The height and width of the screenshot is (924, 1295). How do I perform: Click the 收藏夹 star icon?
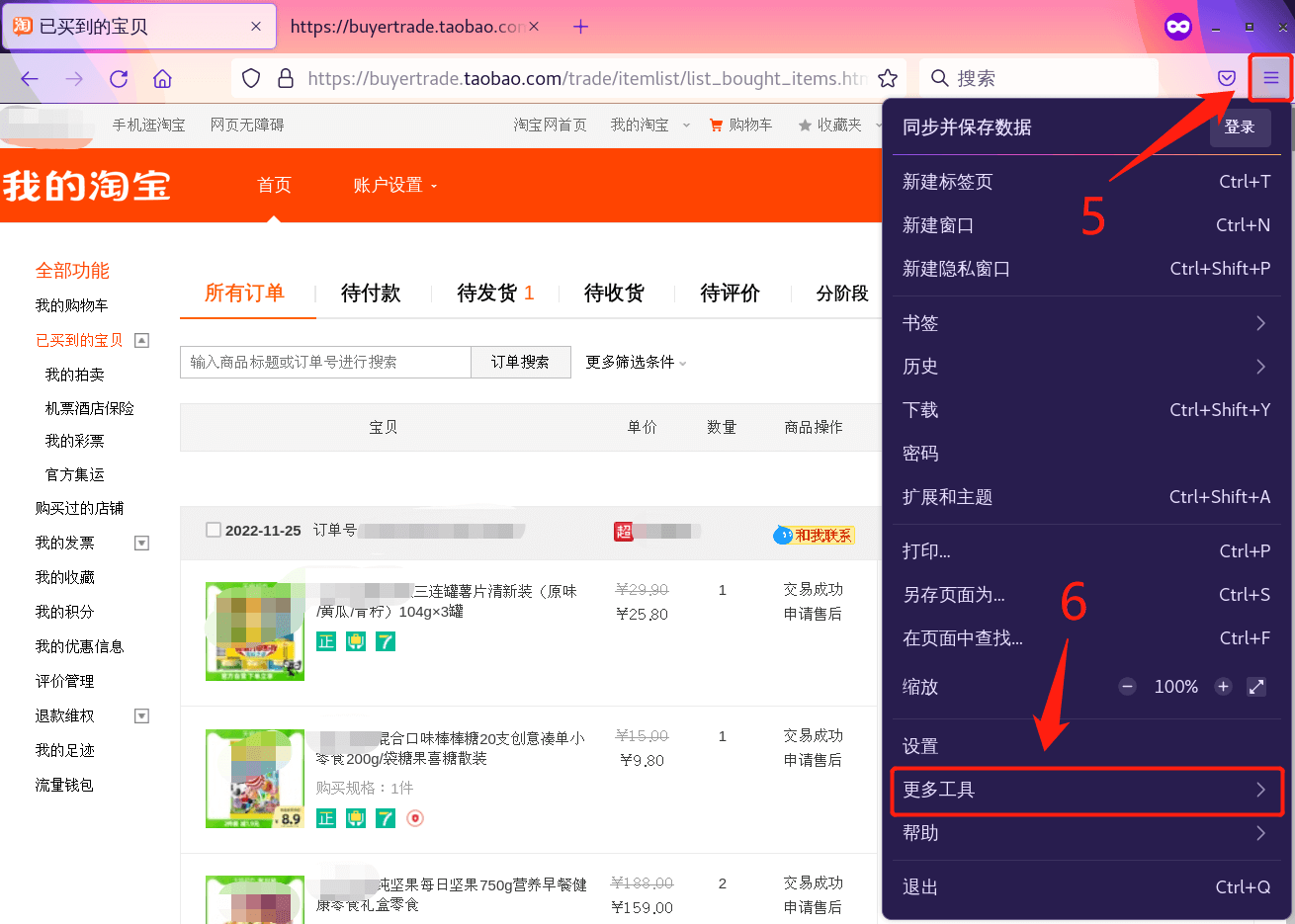pyautogui.click(x=805, y=126)
